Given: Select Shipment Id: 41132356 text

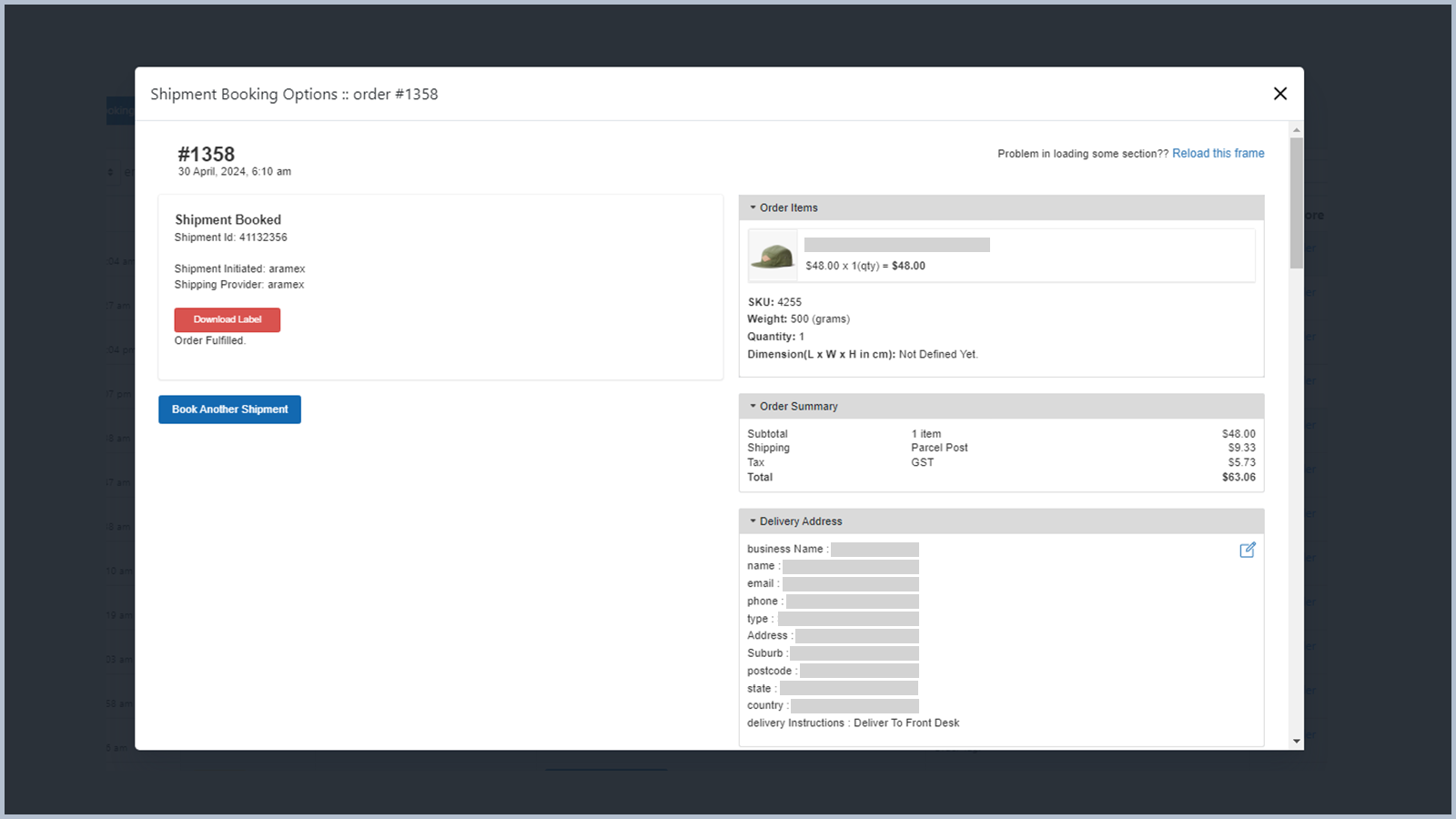Looking at the screenshot, I should click(231, 238).
